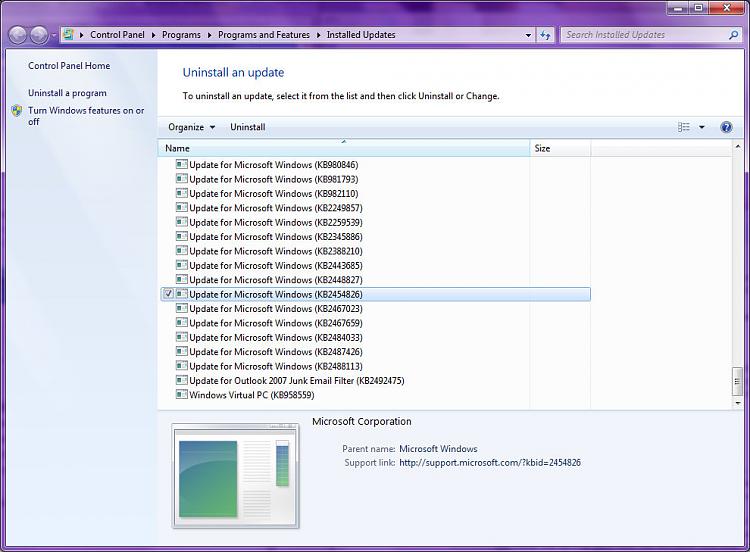Click the icon beside update KB2488113
The image size is (750, 552).
[x=181, y=366]
